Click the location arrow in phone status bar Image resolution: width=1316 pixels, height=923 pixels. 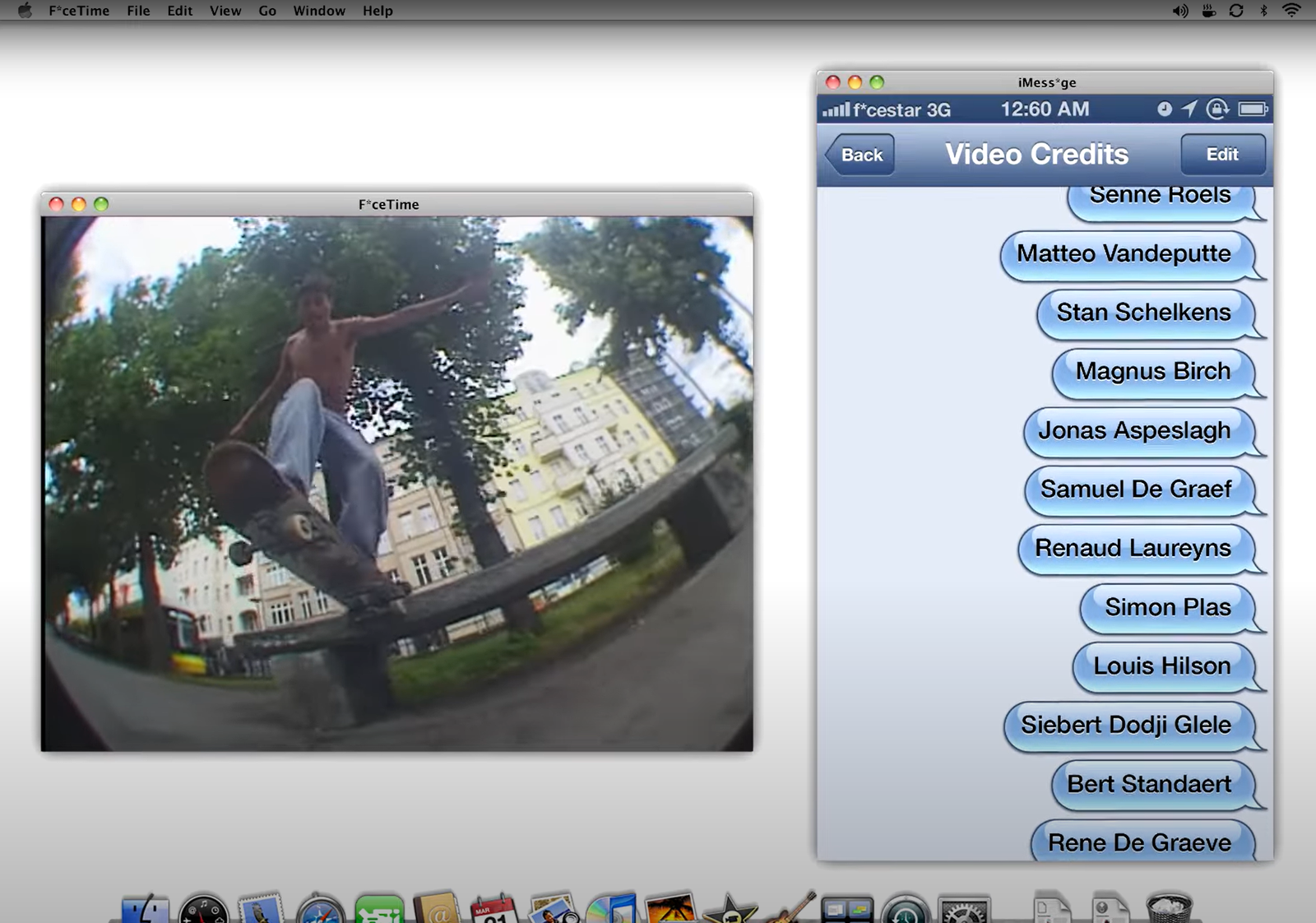(x=1189, y=109)
